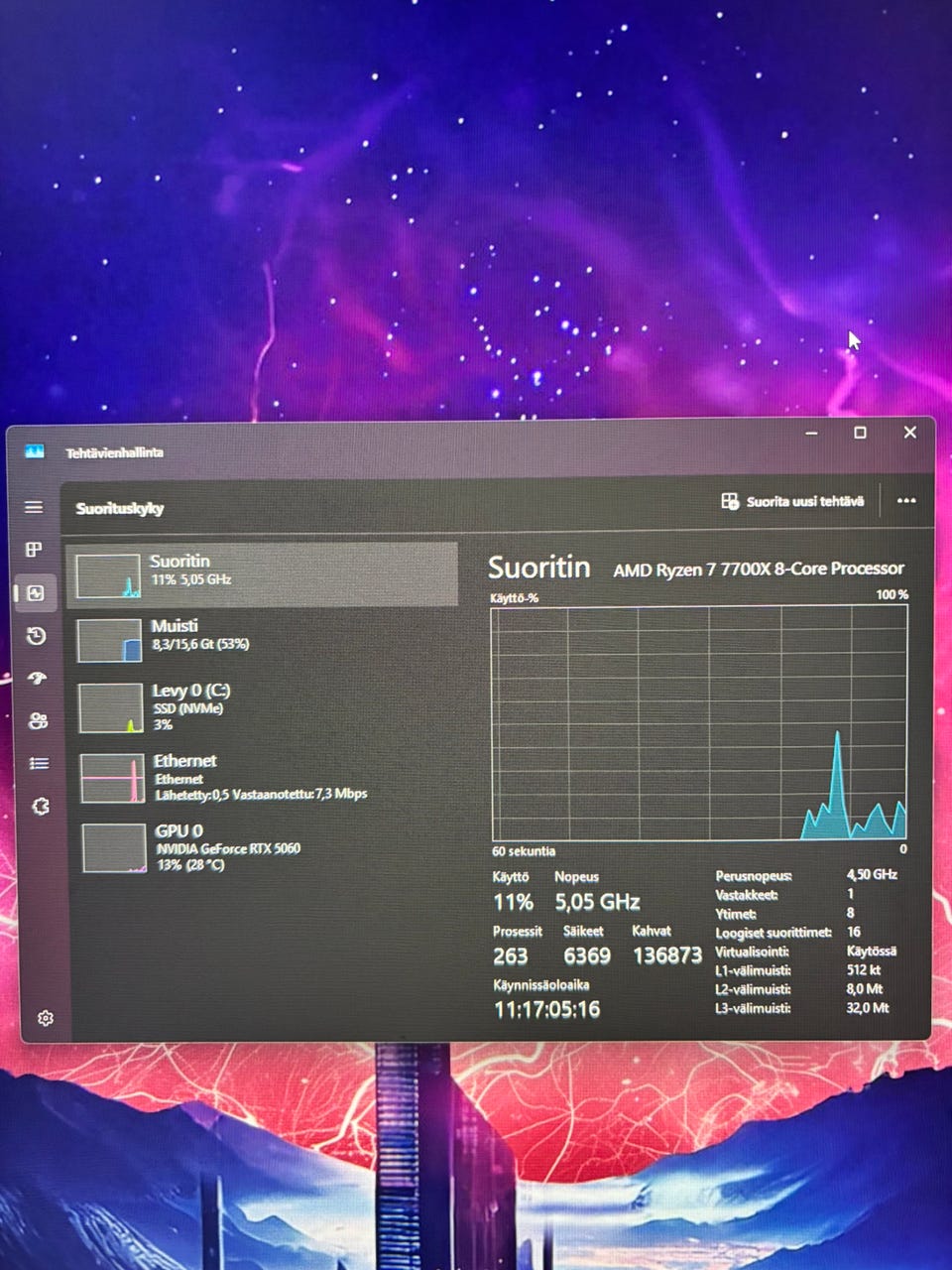Click the 5,05 GHz speed value
The image size is (952, 1270).
click(597, 902)
